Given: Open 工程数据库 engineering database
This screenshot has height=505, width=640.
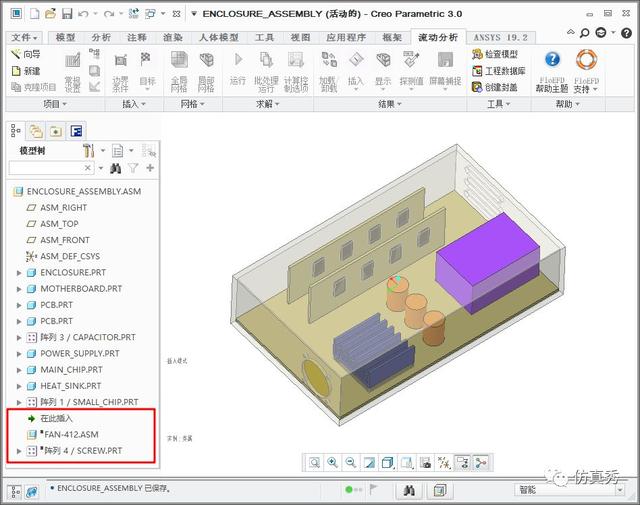Looking at the screenshot, I should tap(498, 71).
